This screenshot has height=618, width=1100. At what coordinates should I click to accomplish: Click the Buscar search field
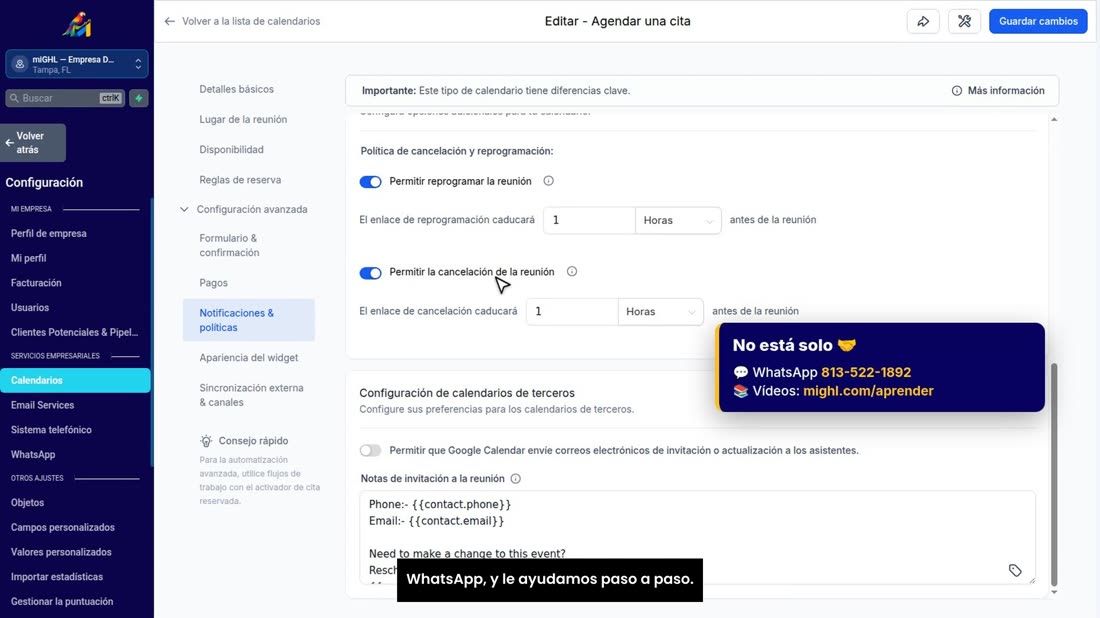coord(65,98)
